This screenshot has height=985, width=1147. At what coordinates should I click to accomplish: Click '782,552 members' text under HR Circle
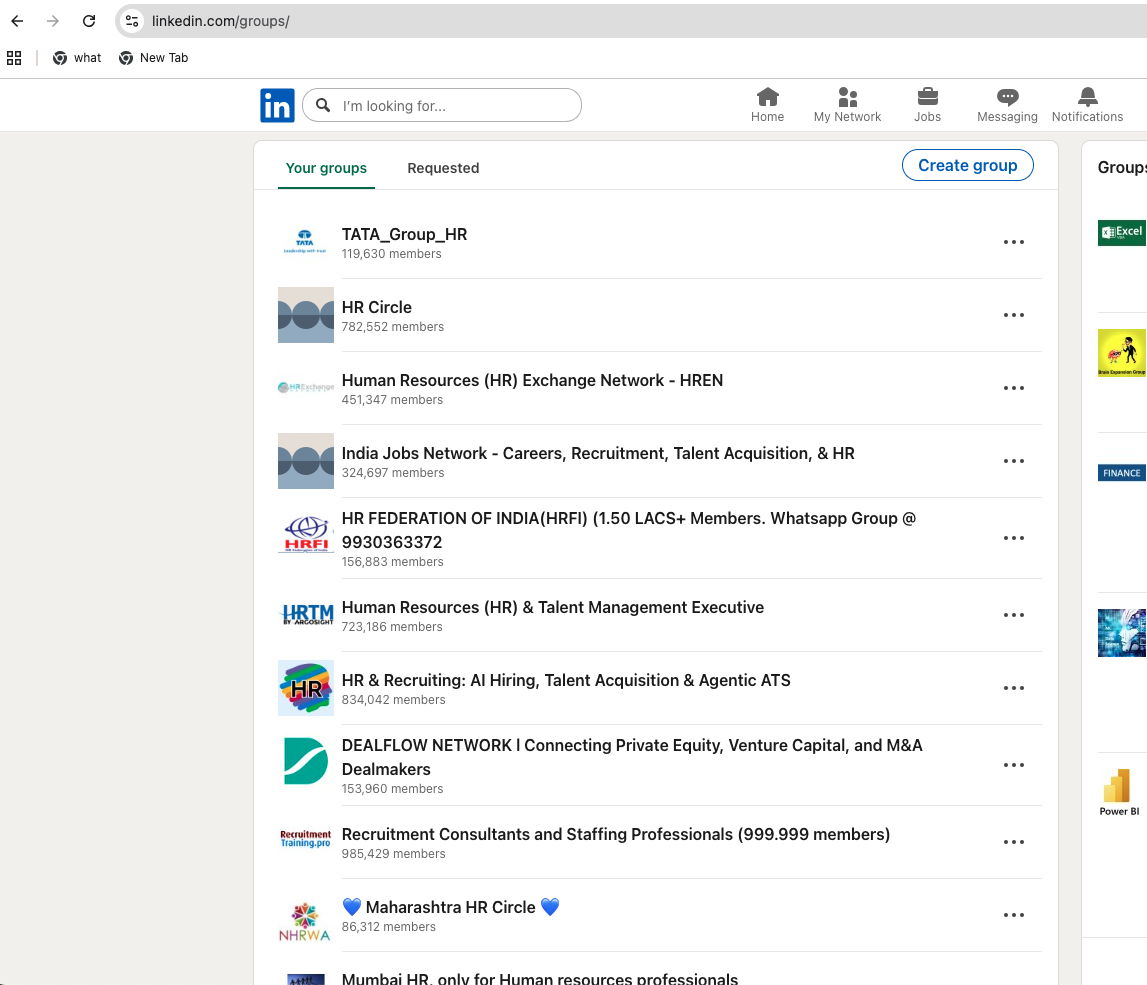tap(393, 327)
